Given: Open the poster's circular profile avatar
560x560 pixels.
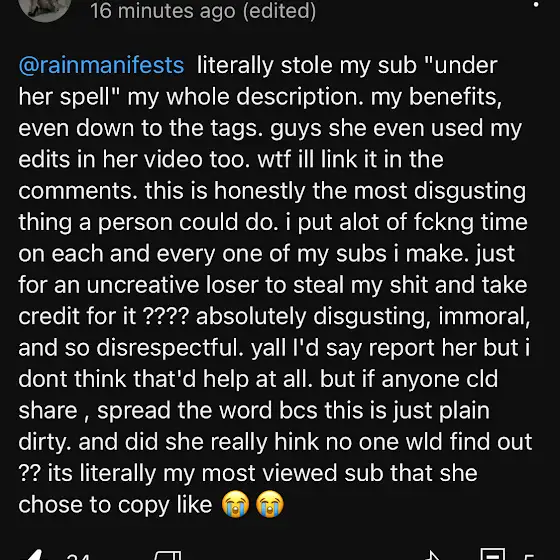Looking at the screenshot, I should 44,8.
